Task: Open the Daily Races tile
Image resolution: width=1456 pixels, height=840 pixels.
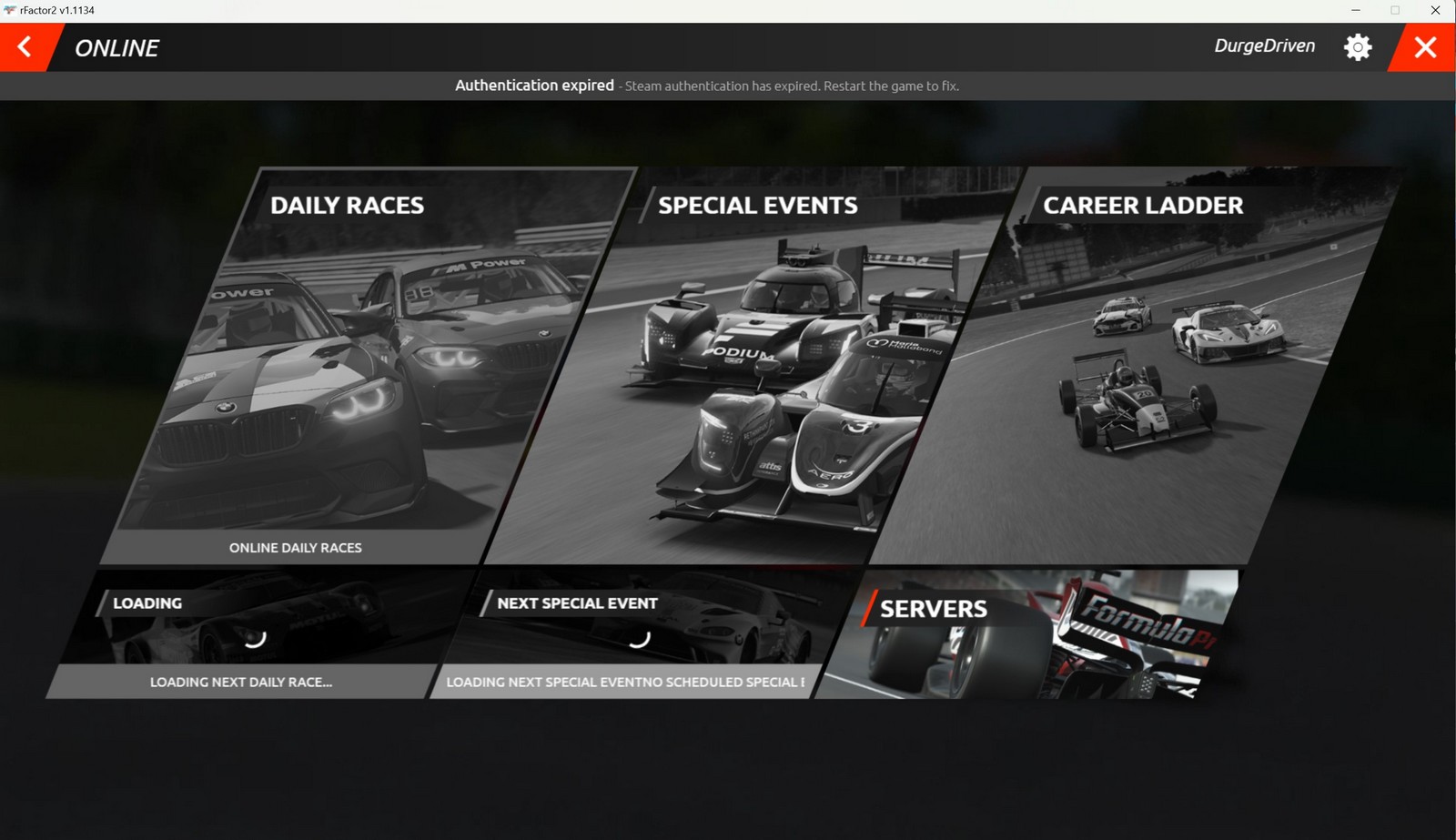Action: click(x=369, y=364)
